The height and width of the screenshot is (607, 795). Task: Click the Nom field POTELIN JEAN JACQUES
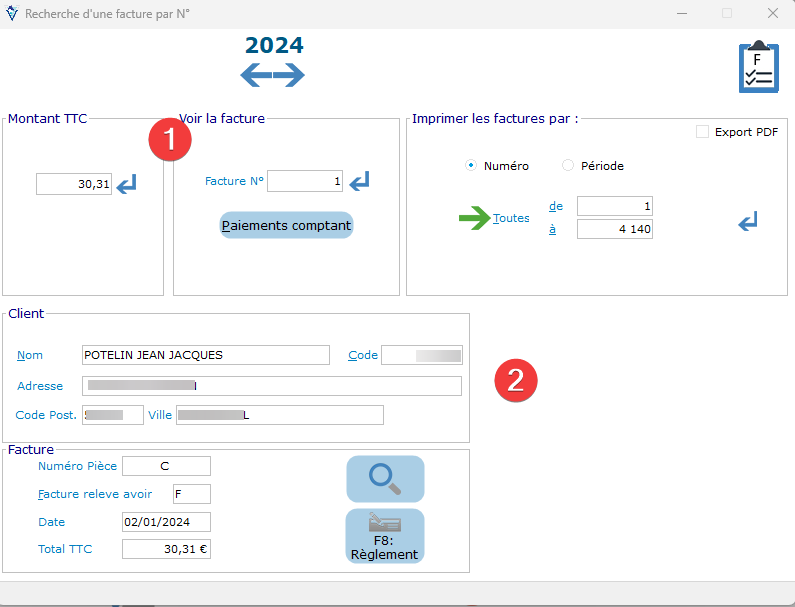[x=206, y=355]
